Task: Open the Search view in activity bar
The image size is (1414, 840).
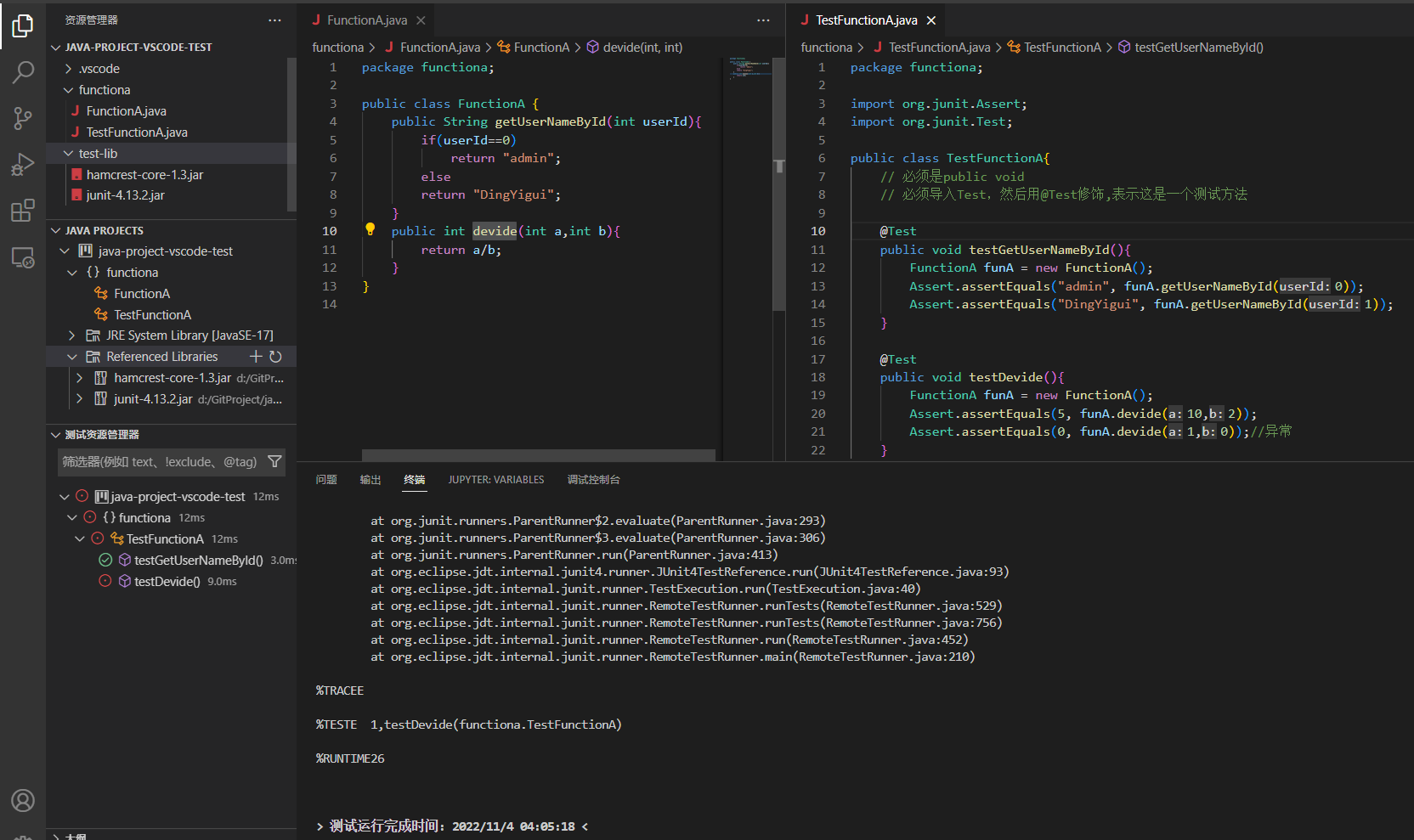Action: 23,72
